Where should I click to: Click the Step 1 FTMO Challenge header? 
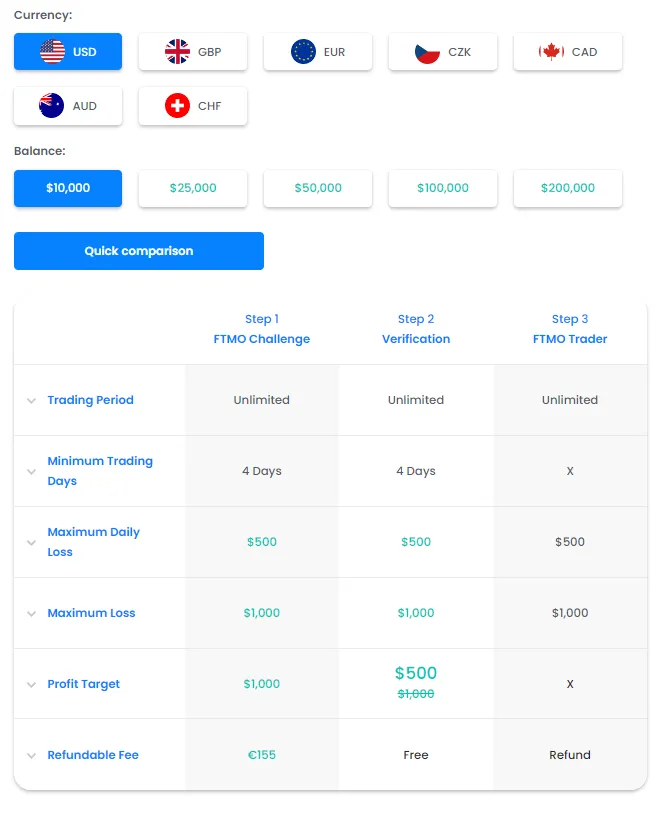(261, 329)
